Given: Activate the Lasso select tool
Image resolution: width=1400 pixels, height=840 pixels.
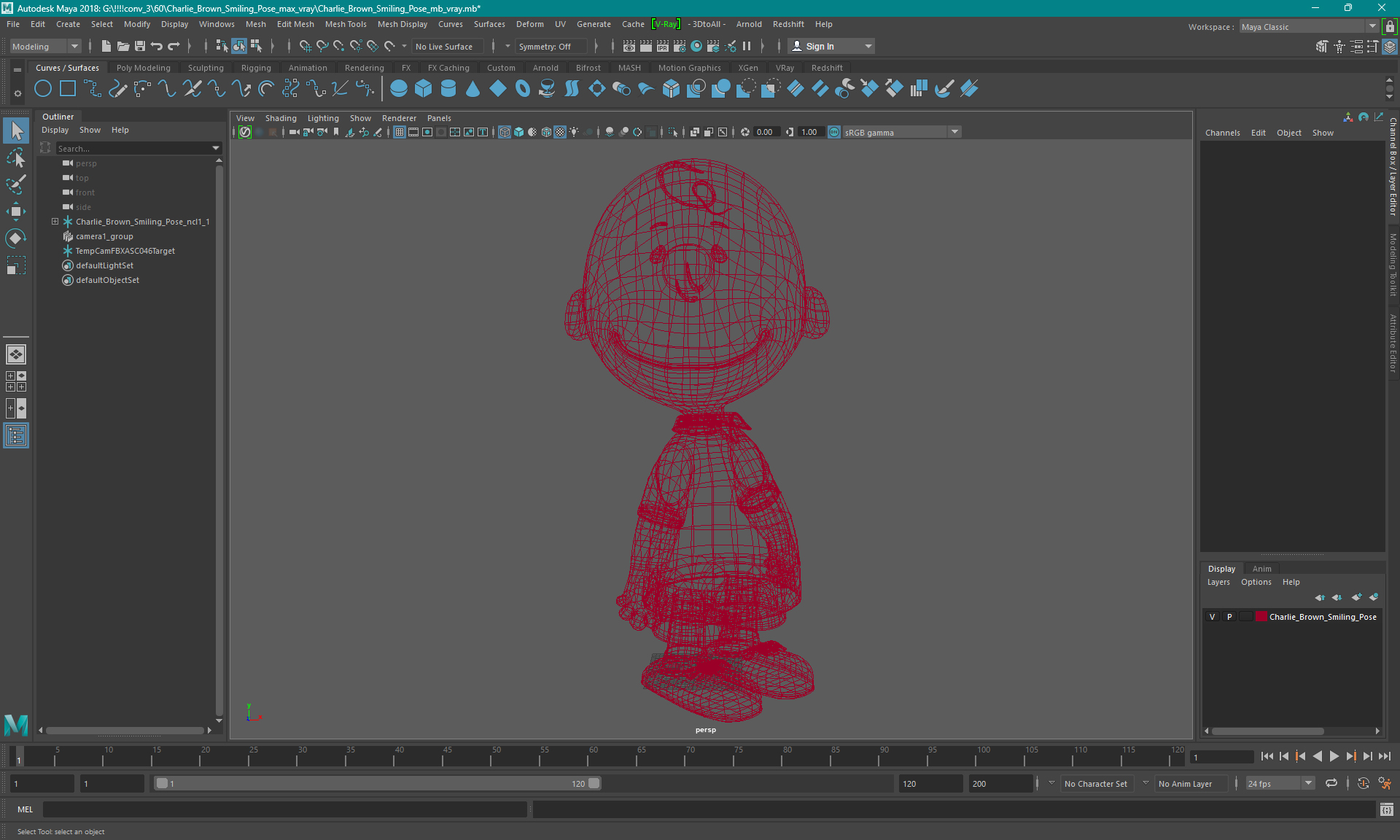Looking at the screenshot, I should pyautogui.click(x=16, y=157).
